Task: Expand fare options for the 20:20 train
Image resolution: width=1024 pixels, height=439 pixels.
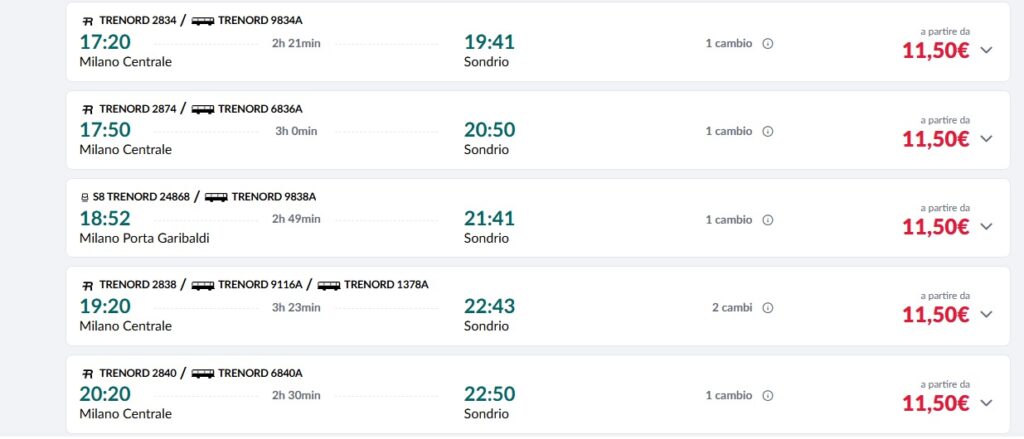Action: pyautogui.click(x=986, y=402)
